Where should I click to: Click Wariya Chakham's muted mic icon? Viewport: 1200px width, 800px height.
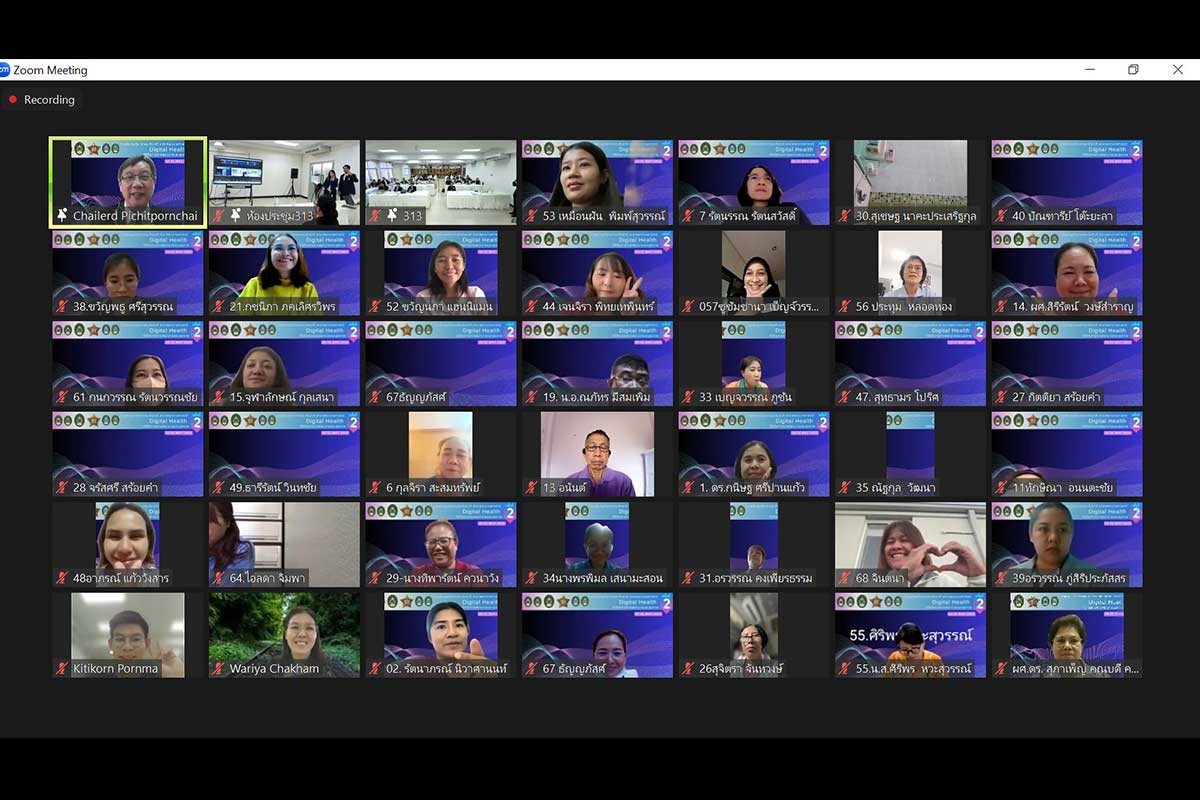click(219, 669)
